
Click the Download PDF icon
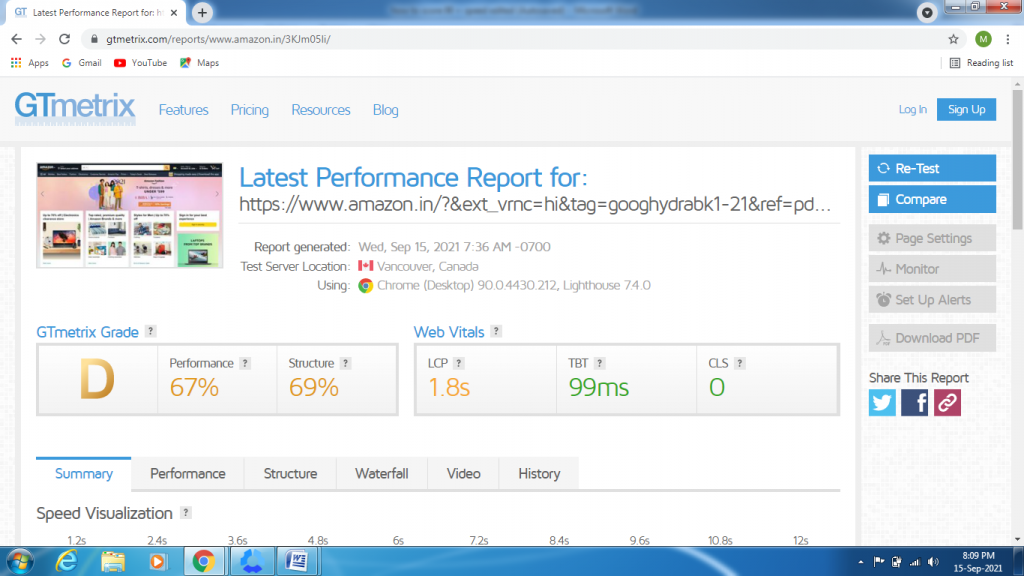coord(886,337)
